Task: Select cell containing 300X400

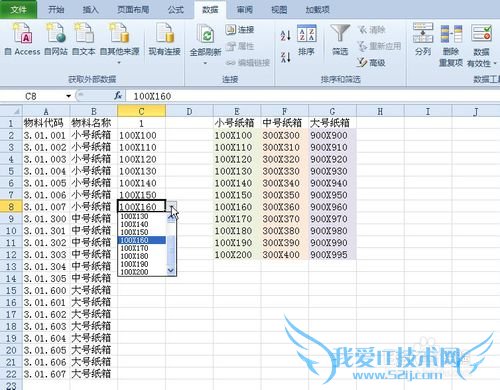Action: click(284, 254)
